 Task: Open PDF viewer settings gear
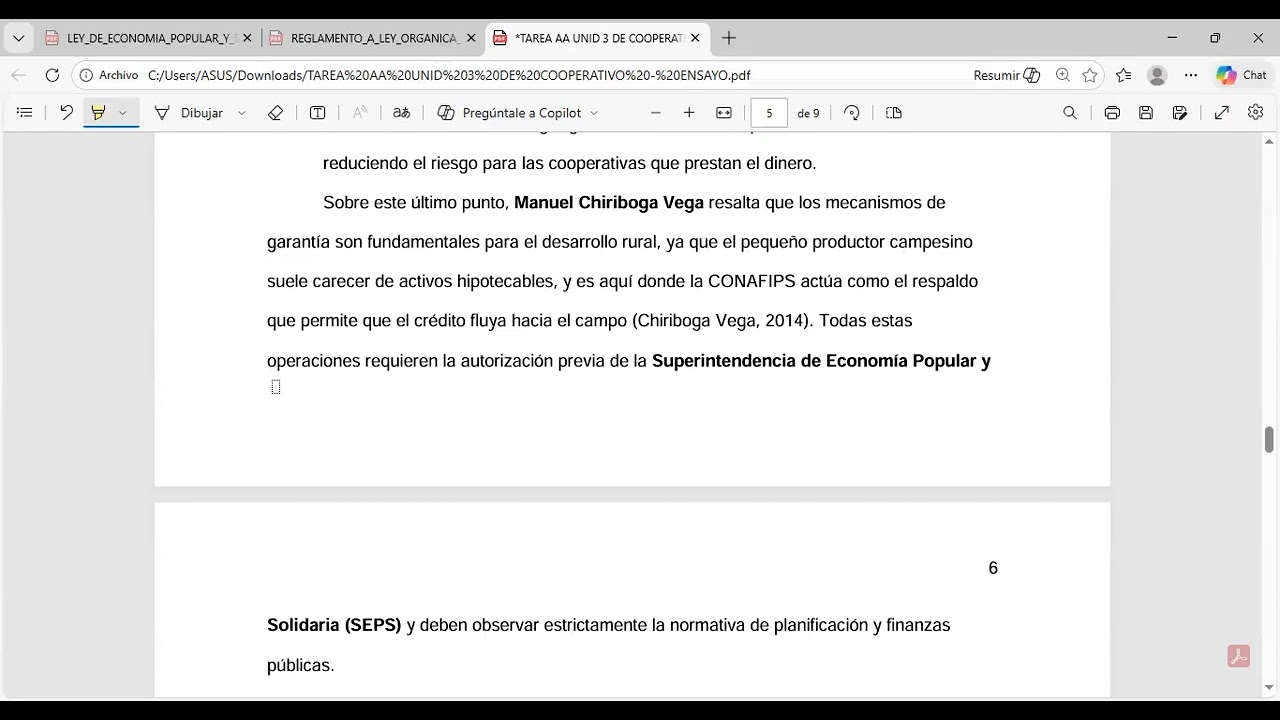(1256, 113)
